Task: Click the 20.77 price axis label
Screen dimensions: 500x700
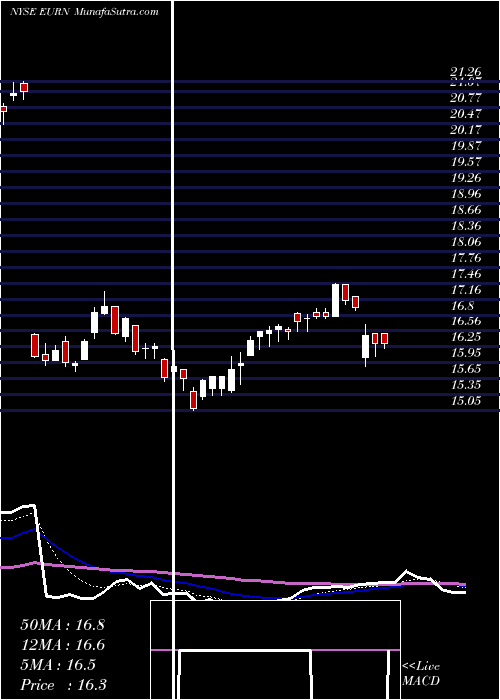Action: click(x=466, y=97)
